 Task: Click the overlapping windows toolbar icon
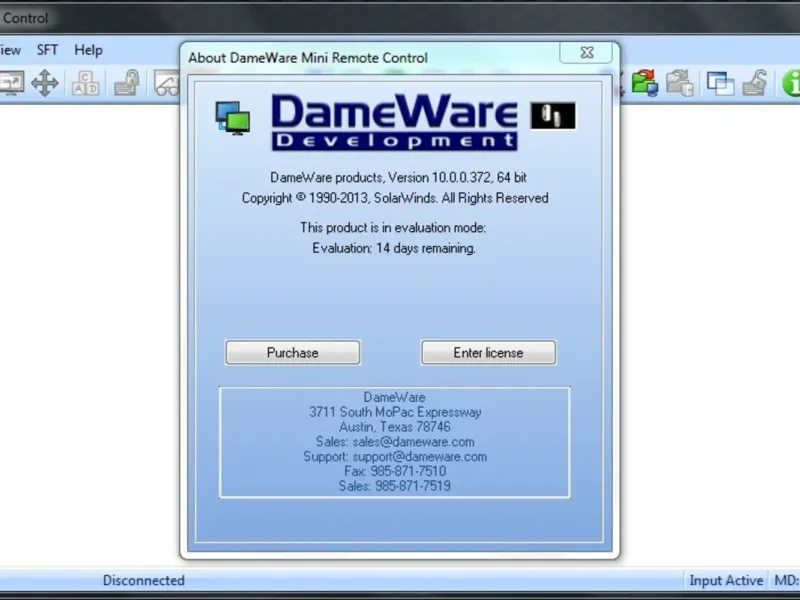tap(720, 83)
